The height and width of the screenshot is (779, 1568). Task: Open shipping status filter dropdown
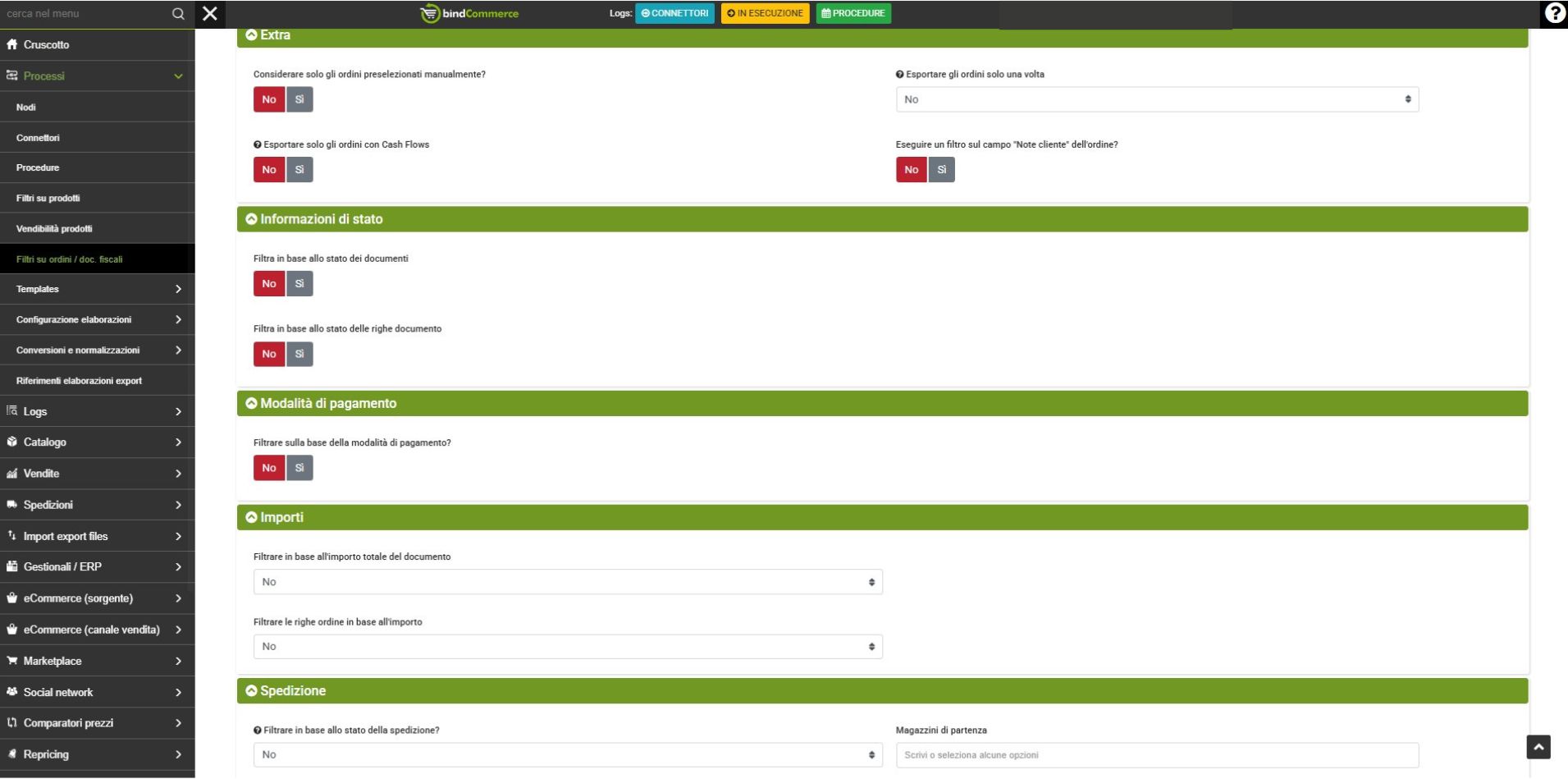point(567,755)
